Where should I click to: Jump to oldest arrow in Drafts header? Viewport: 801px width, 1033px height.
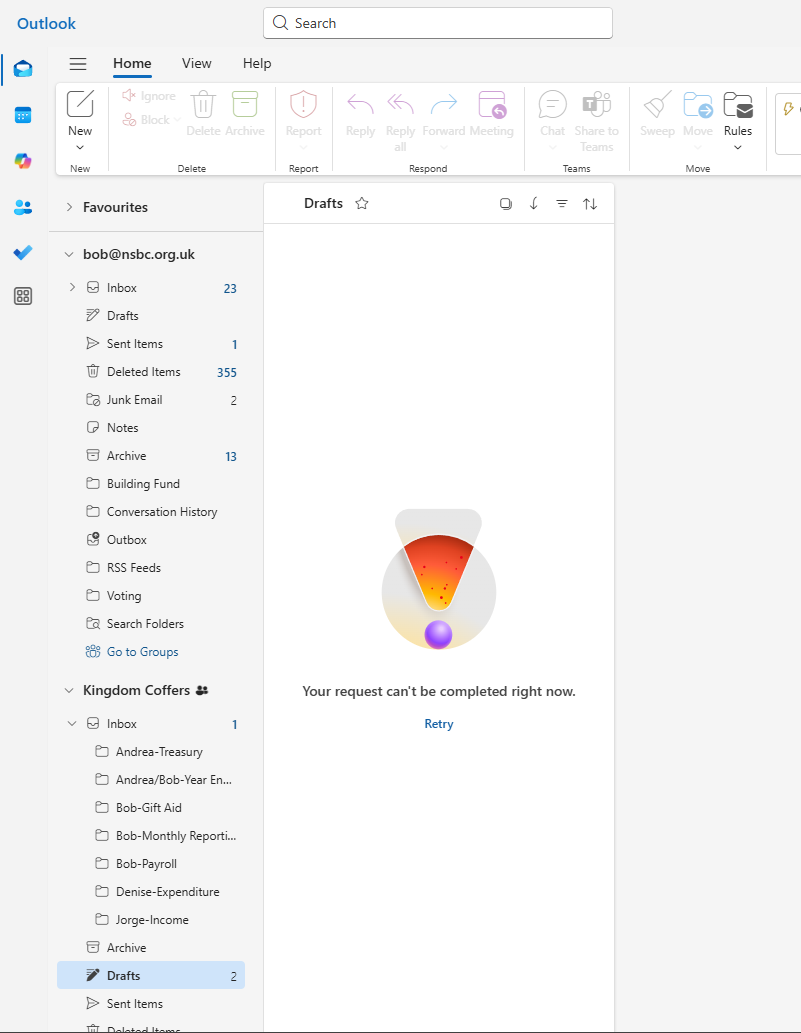[534, 204]
